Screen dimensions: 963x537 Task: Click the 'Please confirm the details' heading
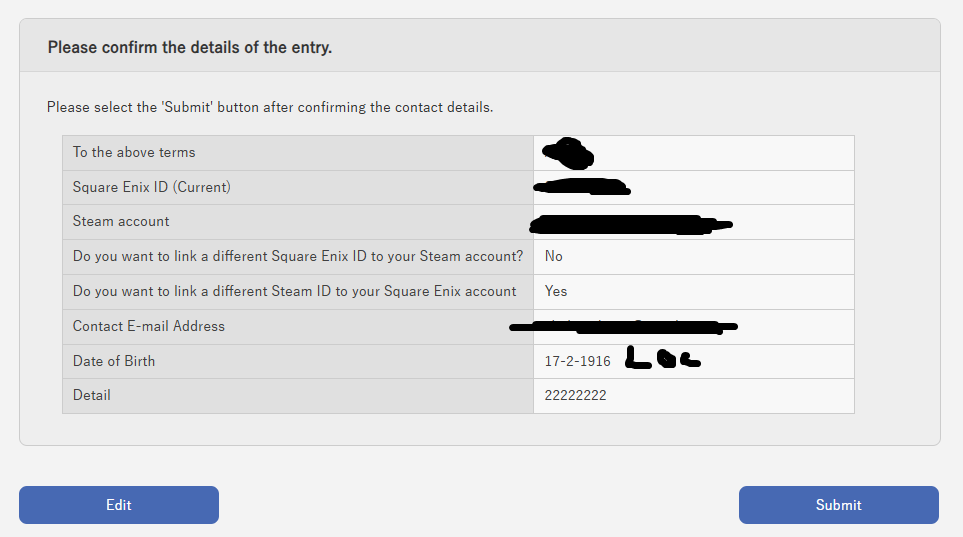pos(190,47)
